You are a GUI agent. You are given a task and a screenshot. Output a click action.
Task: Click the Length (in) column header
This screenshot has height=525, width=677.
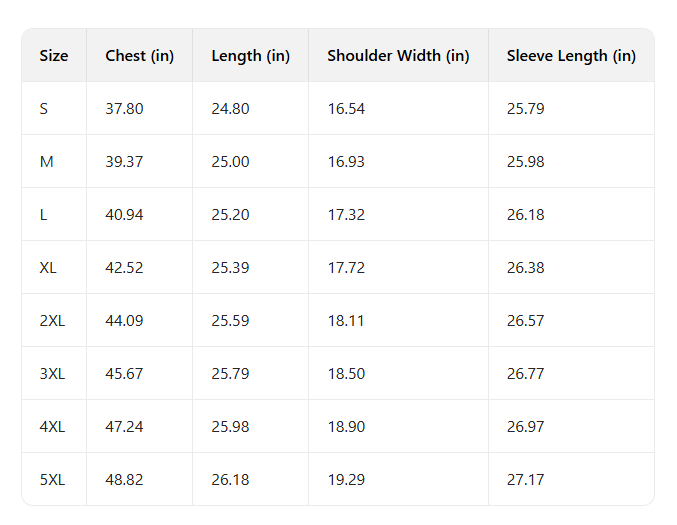(250, 56)
